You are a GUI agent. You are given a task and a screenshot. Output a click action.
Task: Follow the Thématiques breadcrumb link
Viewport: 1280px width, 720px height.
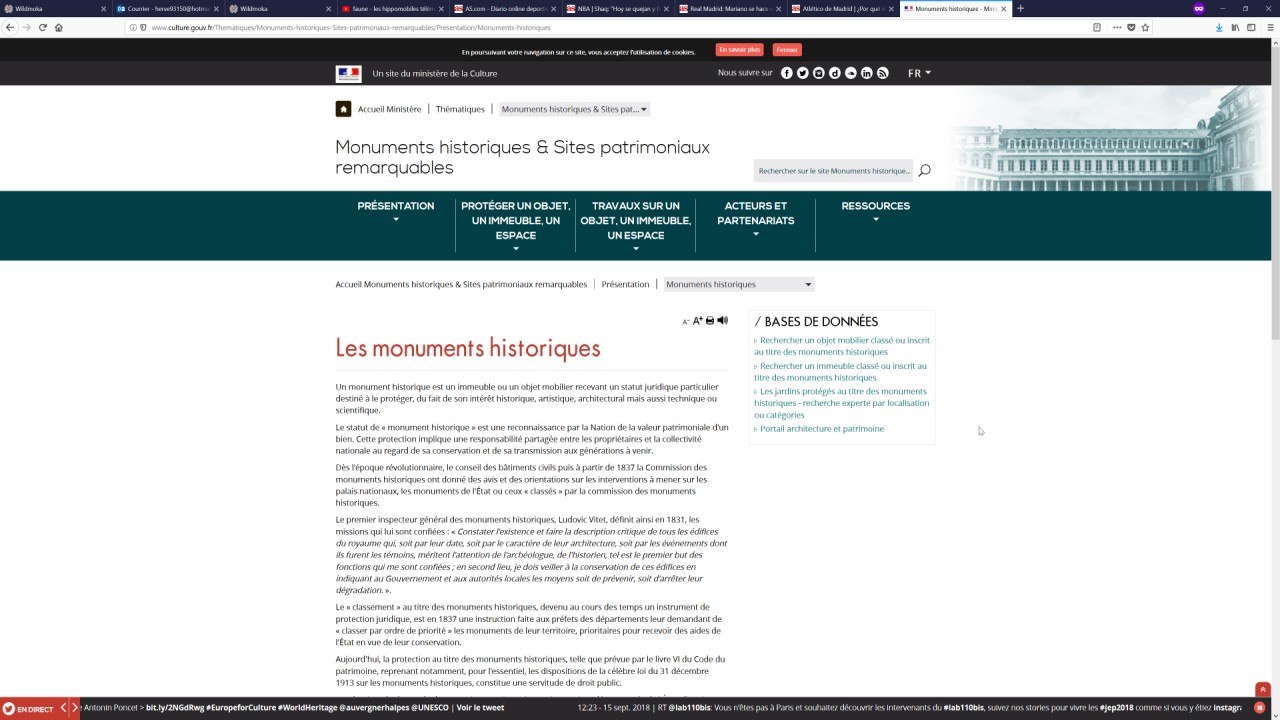(x=460, y=109)
